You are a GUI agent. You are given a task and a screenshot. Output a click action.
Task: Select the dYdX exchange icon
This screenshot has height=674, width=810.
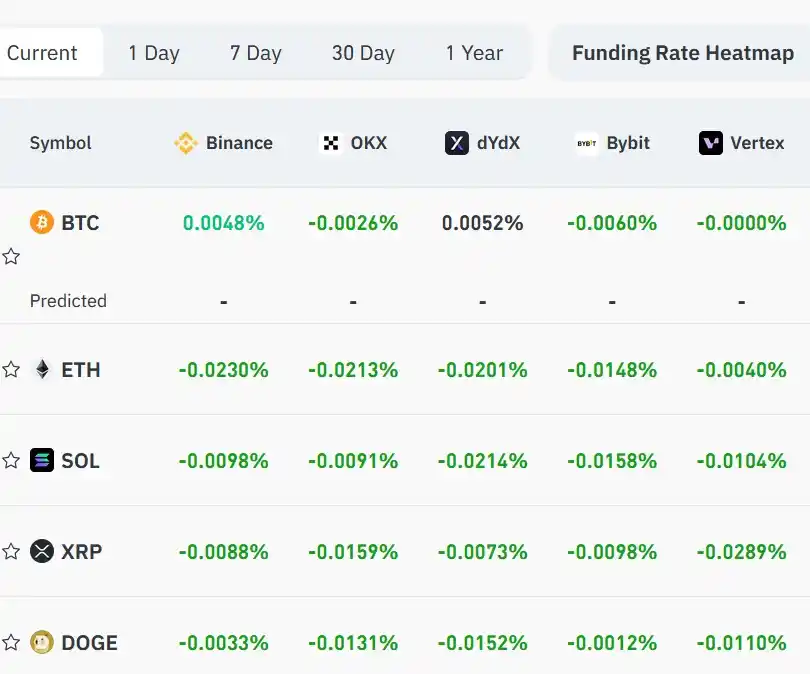pos(457,143)
